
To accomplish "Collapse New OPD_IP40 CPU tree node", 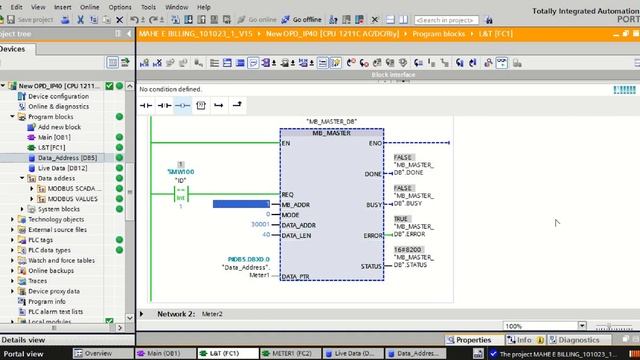I will [x=3, y=86].
